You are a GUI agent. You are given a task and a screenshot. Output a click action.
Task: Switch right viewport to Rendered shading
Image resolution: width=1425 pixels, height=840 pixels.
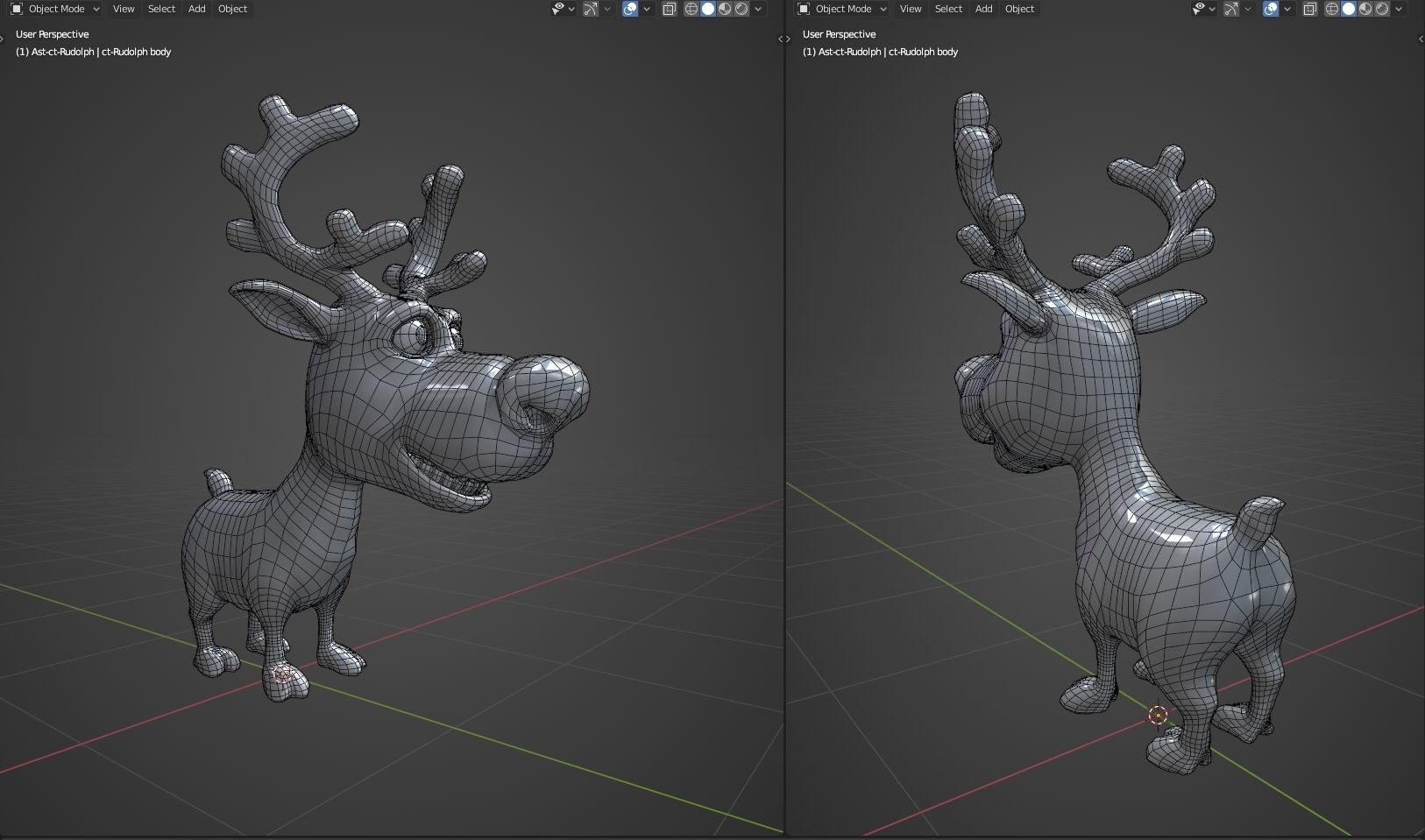tap(1382, 9)
